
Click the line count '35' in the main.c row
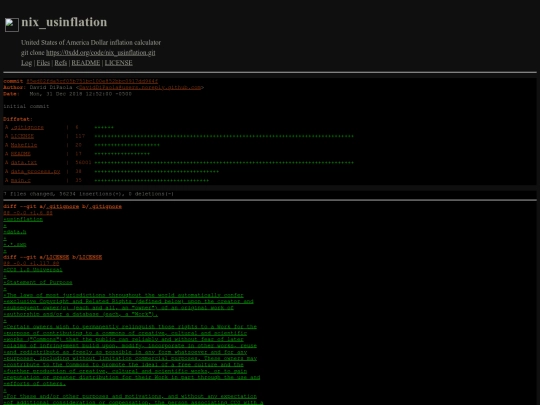pos(79,180)
